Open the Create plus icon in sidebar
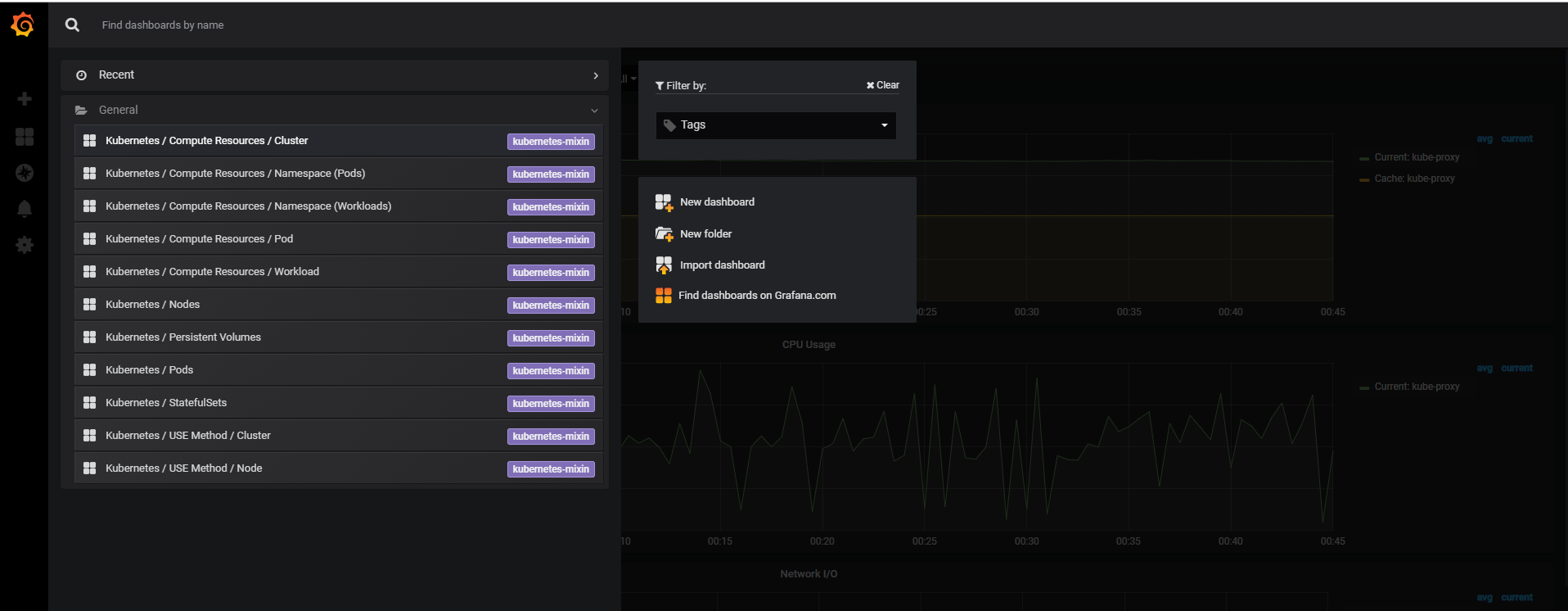 25,99
